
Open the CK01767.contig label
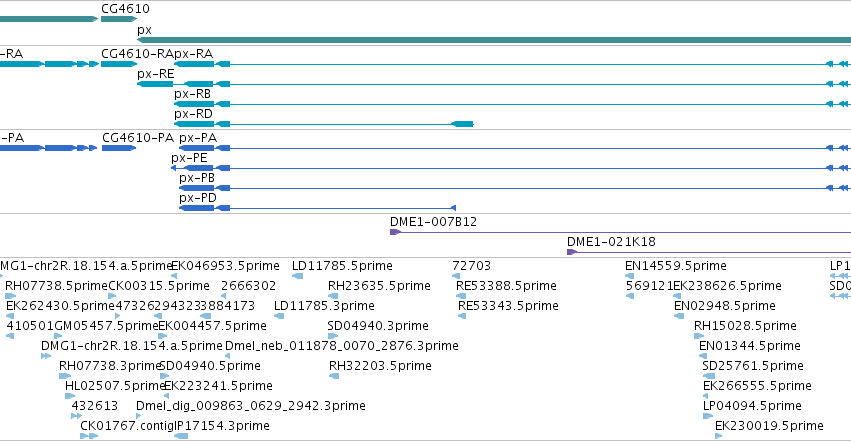point(127,426)
